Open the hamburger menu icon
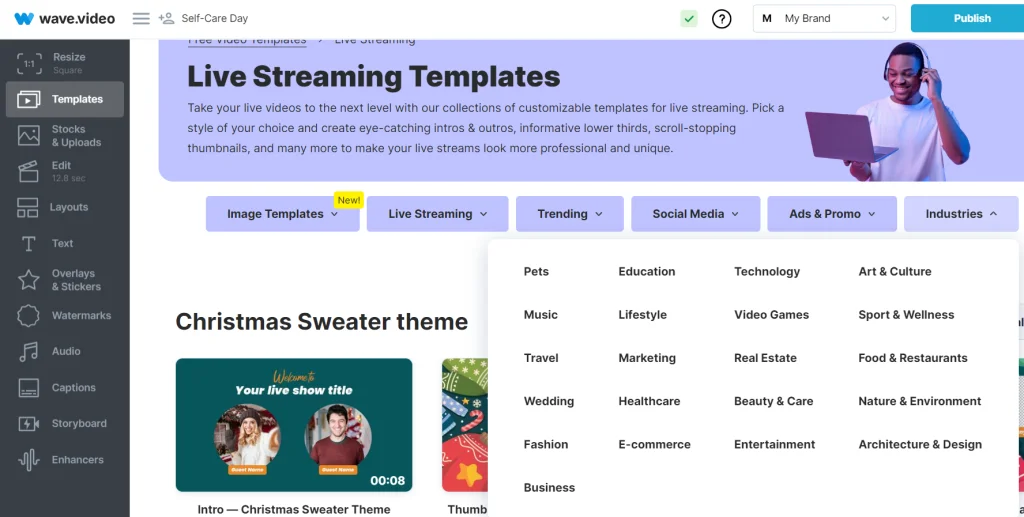 141,19
